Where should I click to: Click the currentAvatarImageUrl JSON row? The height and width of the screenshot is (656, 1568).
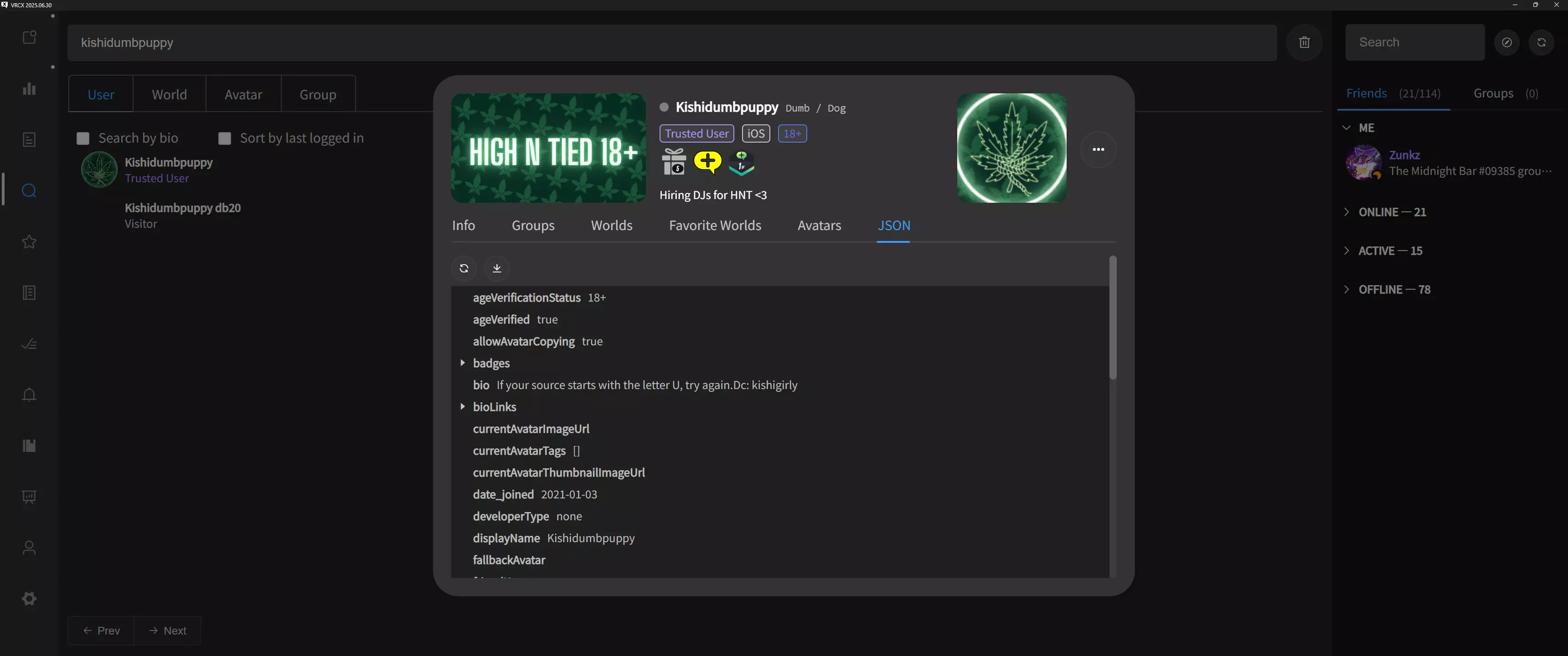[531, 429]
